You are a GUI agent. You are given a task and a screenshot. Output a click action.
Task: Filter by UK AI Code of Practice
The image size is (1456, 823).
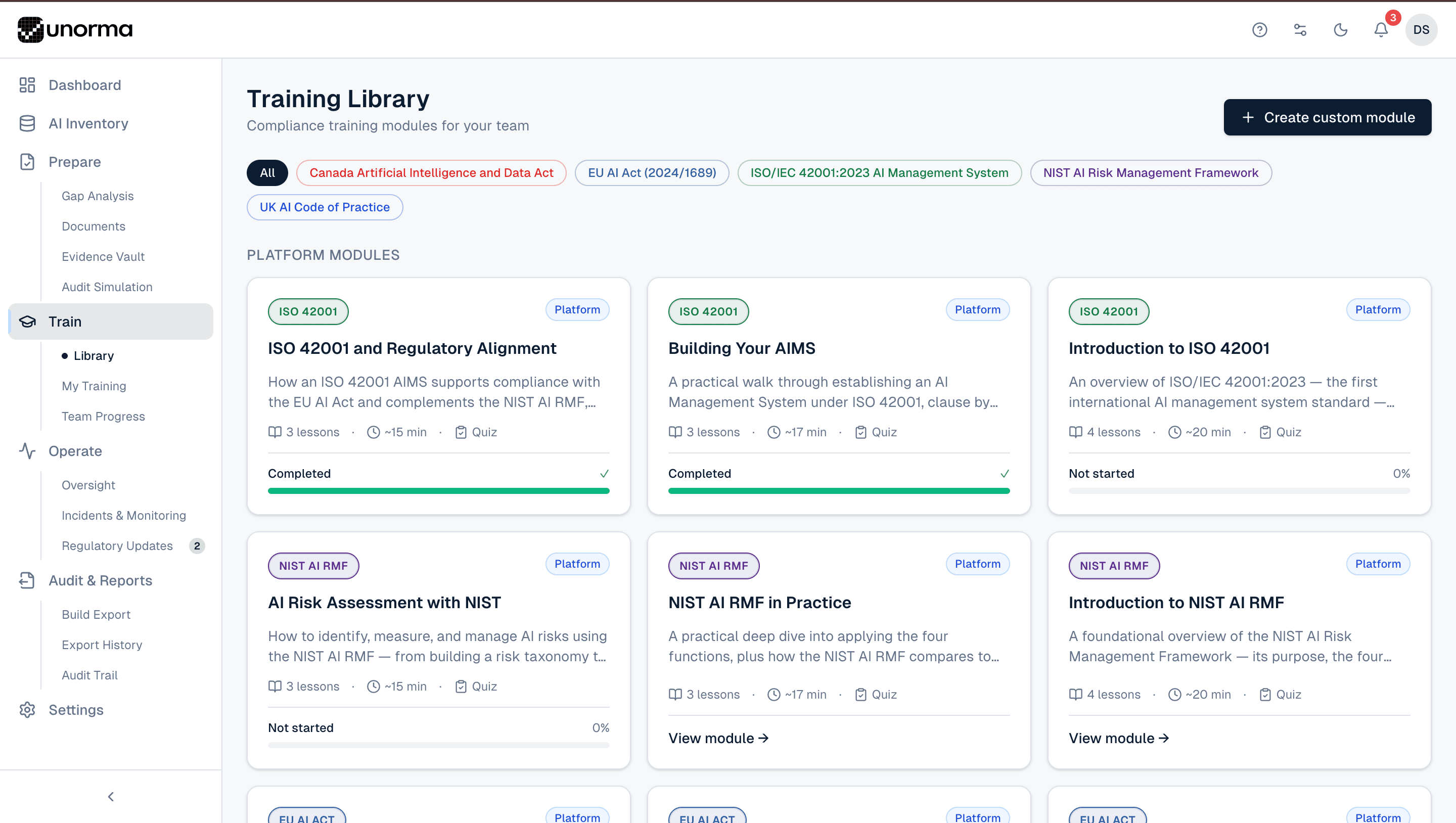(325, 207)
